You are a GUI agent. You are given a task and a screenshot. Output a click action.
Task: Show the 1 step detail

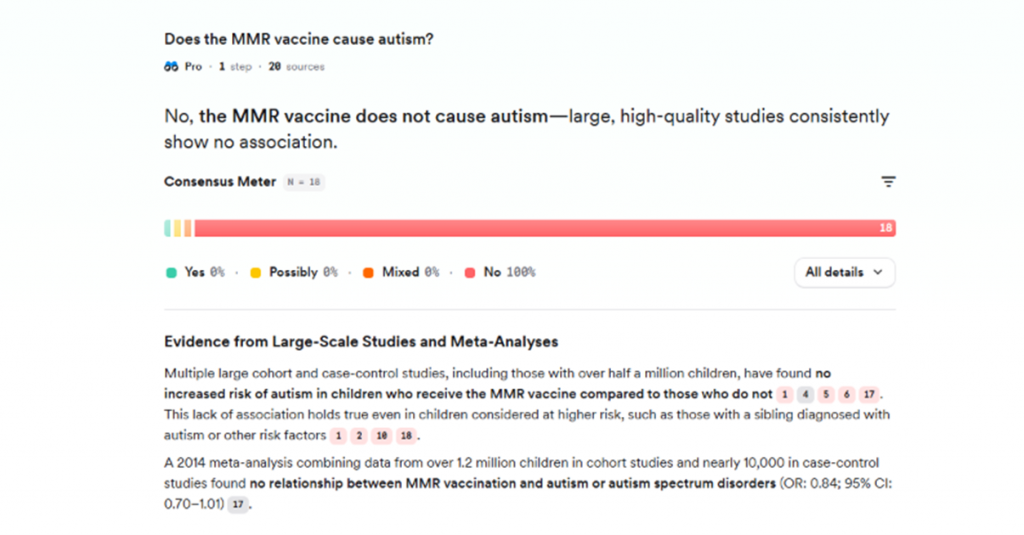tap(235, 67)
